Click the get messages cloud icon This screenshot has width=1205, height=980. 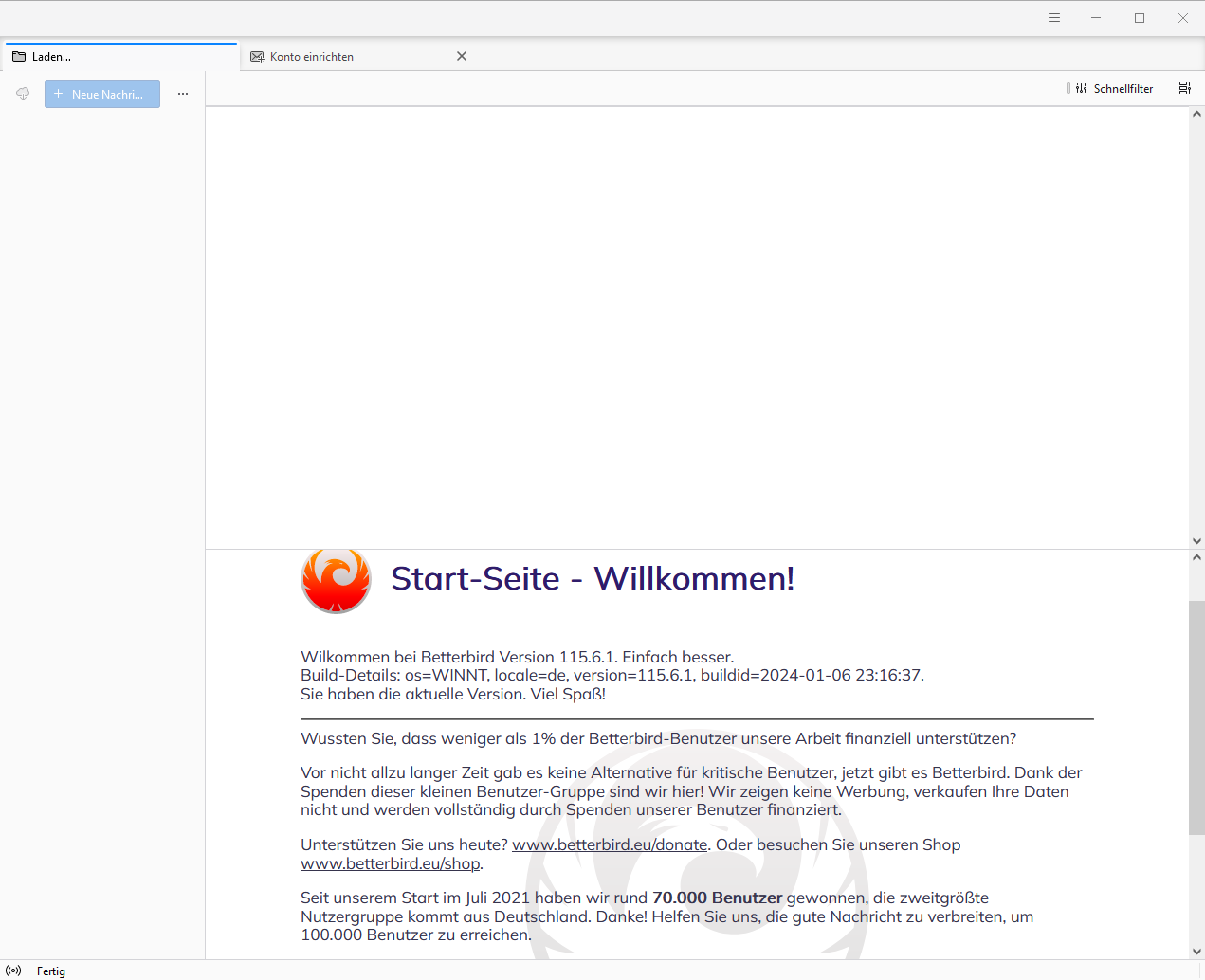click(x=23, y=94)
